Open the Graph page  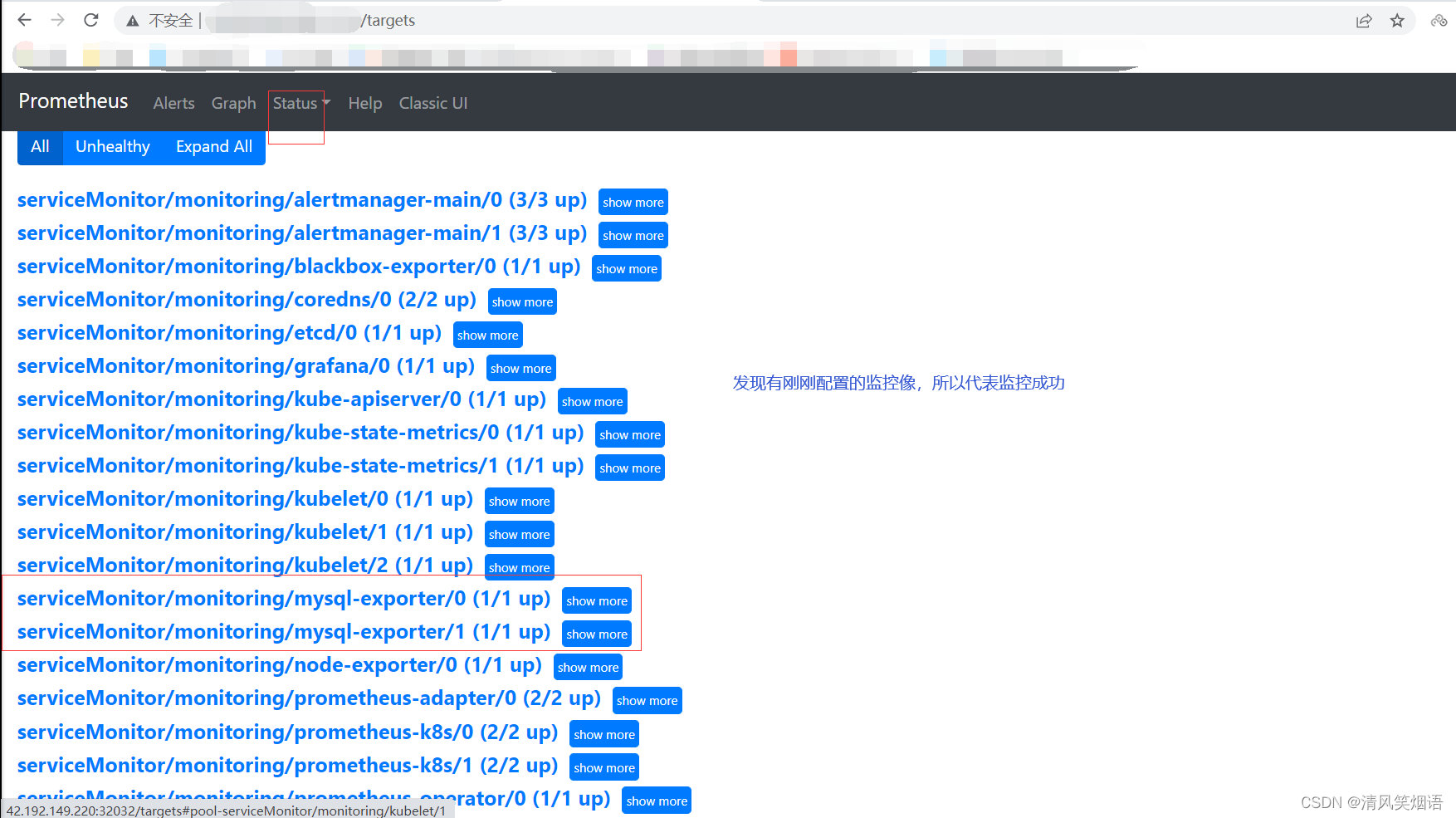[x=233, y=103]
